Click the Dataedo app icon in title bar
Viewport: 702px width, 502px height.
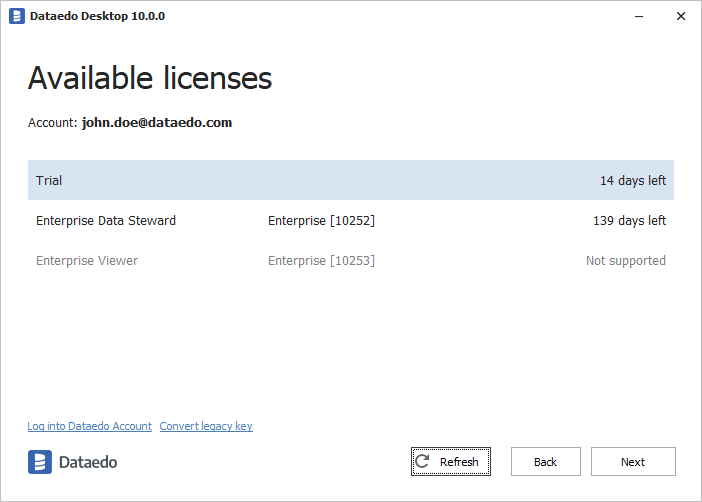point(17,16)
